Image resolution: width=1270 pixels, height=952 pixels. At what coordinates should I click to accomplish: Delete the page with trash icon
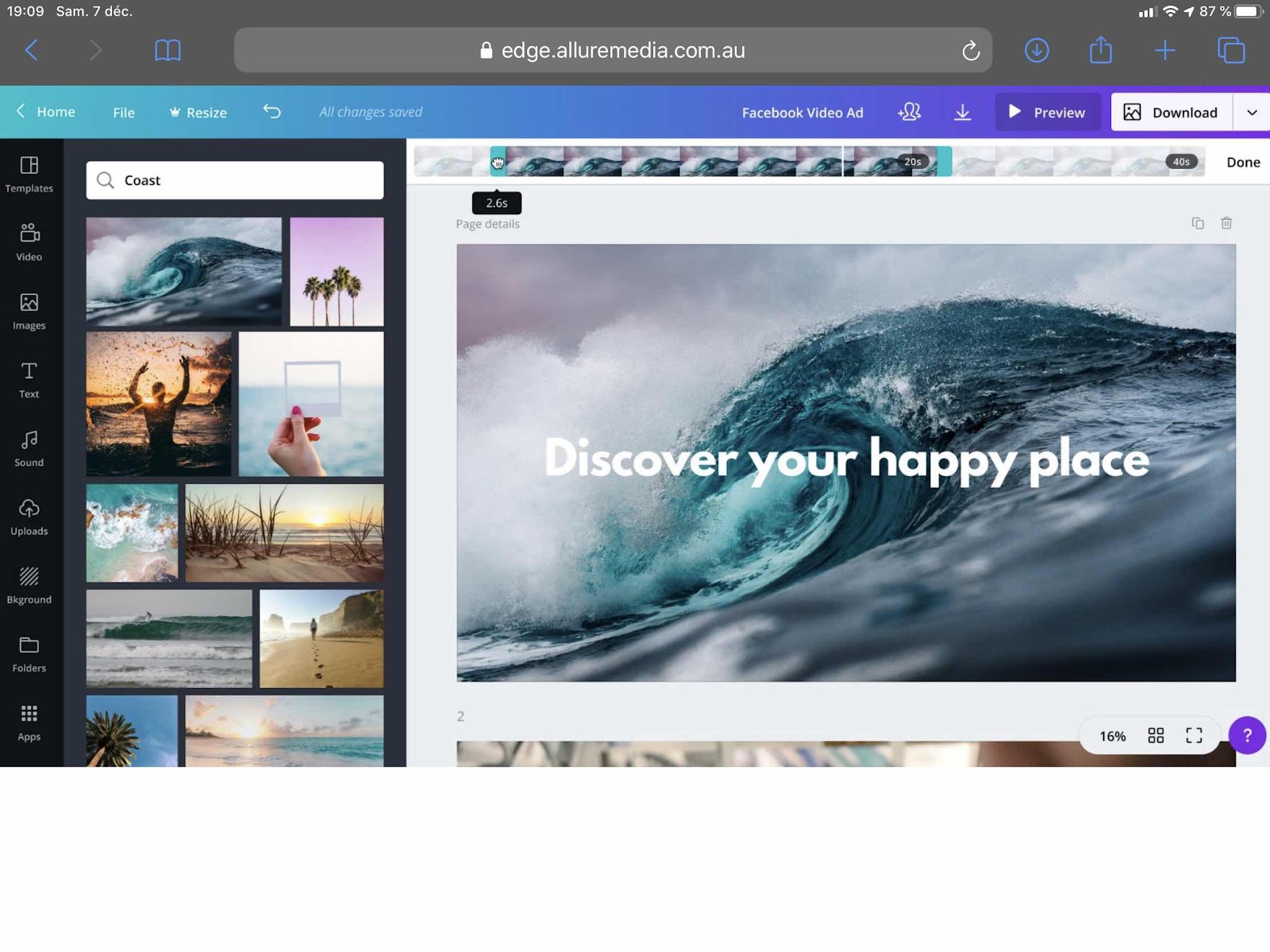(x=1226, y=223)
